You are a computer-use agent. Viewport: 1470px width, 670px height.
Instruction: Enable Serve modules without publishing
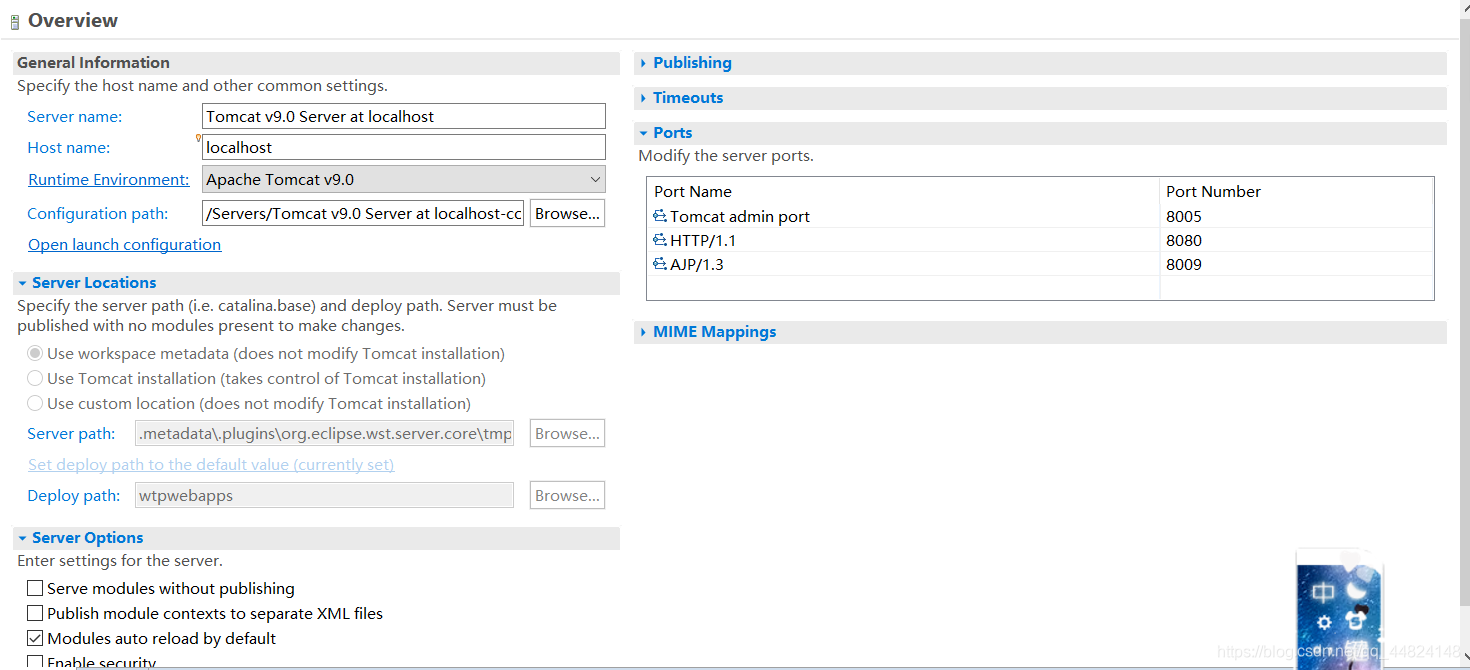tap(35, 588)
